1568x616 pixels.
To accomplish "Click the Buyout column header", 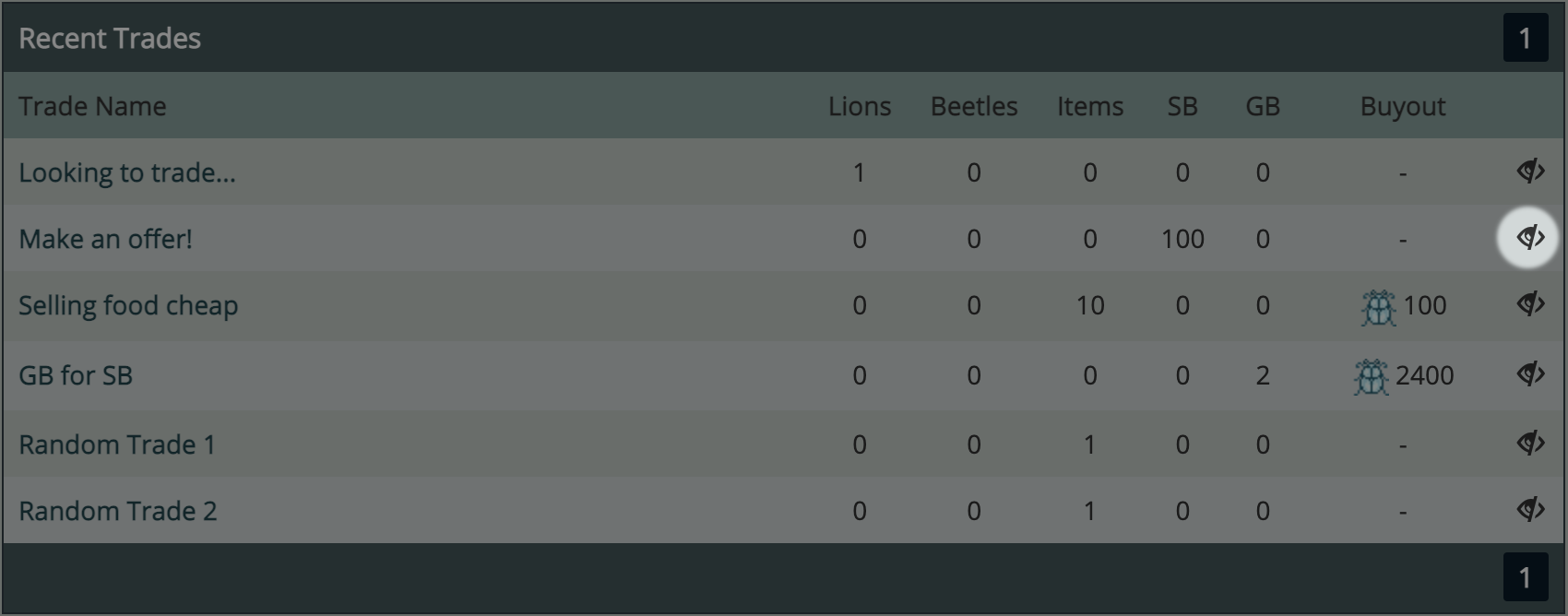I will pos(1403,106).
